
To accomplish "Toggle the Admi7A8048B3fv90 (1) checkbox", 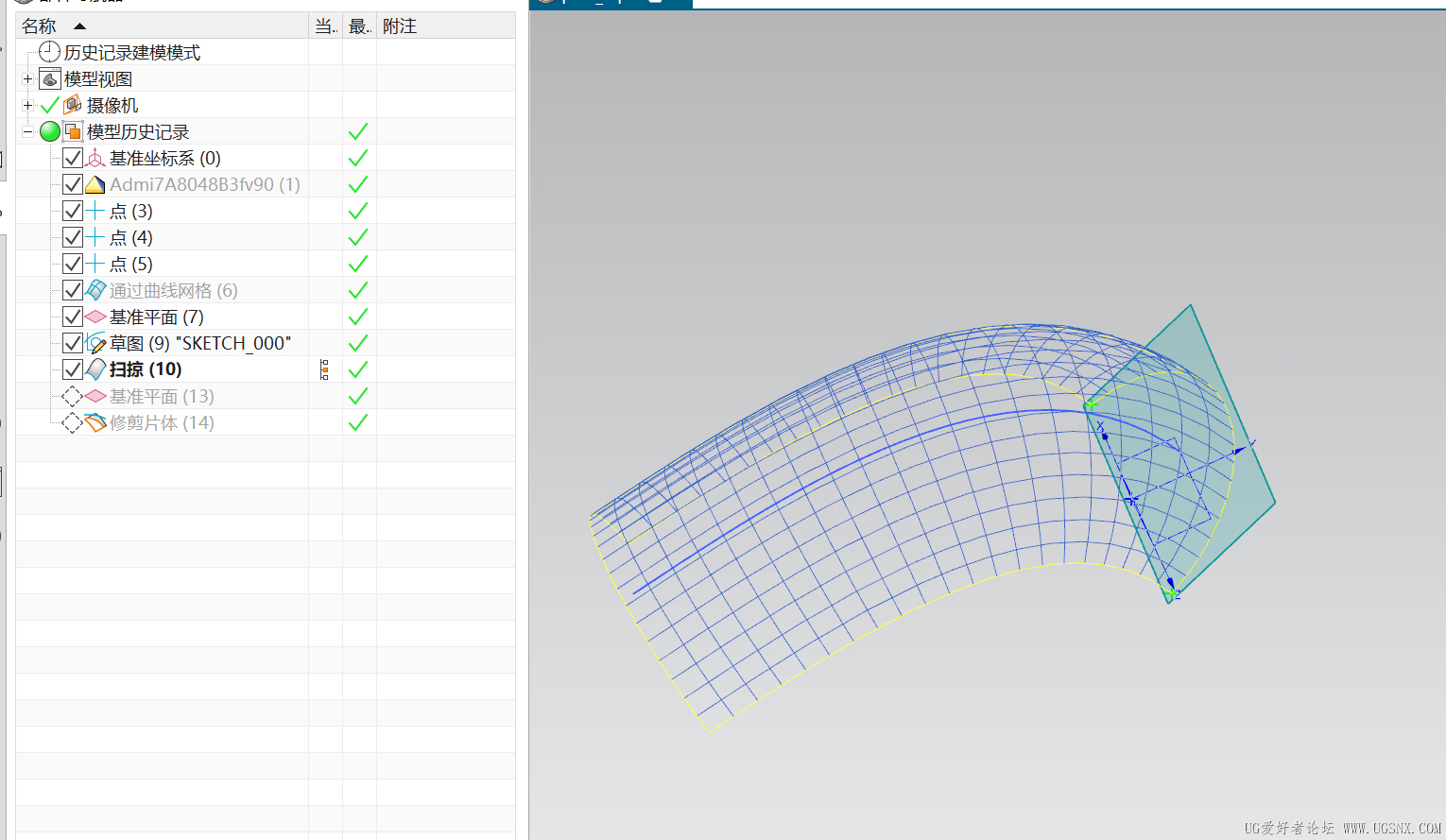I will pyautogui.click(x=73, y=184).
